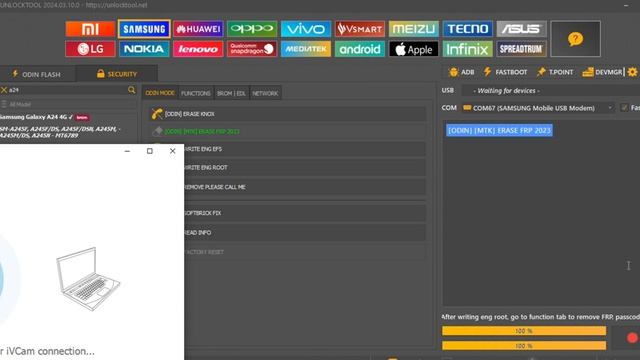Minimize the iVCam window
This screenshot has width=640, height=360.
(127, 151)
